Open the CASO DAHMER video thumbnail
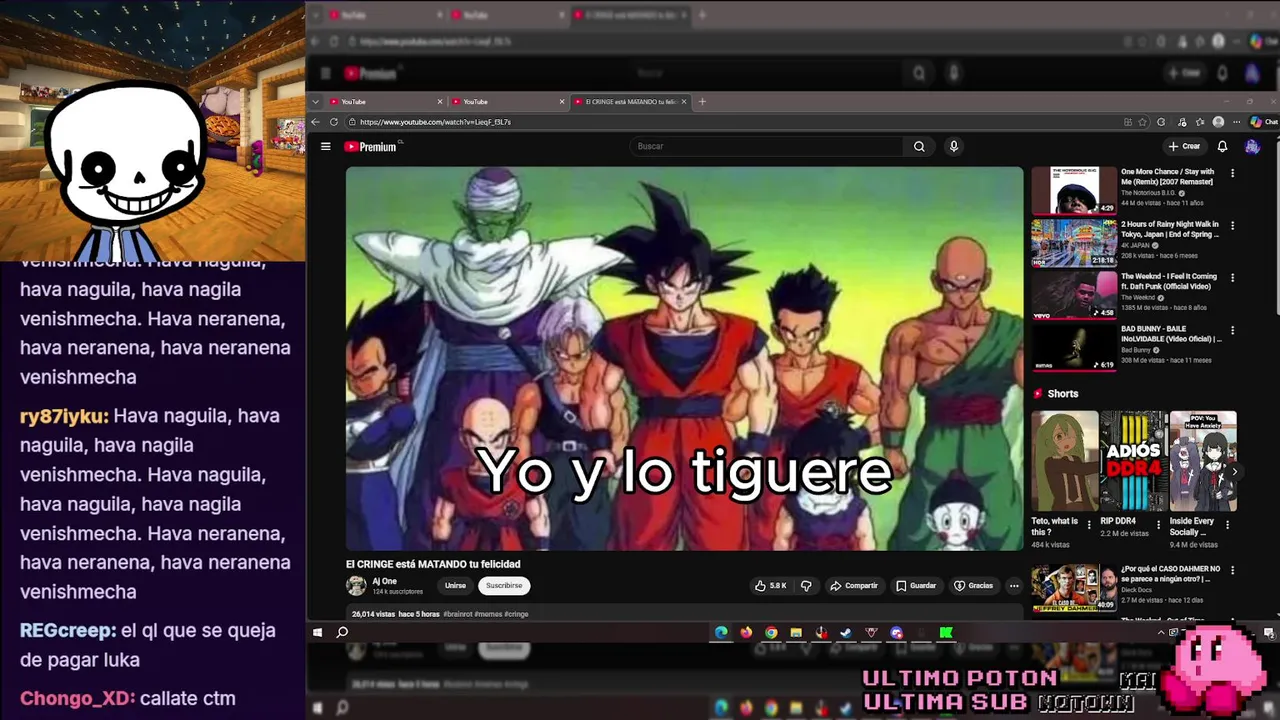The height and width of the screenshot is (720, 1280). pyautogui.click(x=1074, y=587)
